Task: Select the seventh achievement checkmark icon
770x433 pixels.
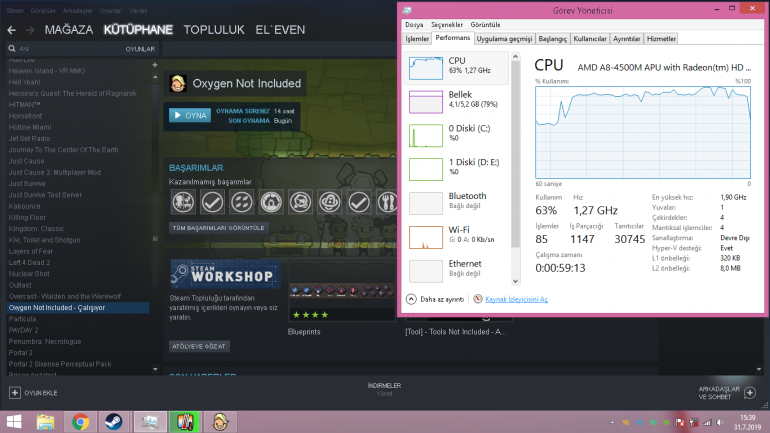Action: coord(359,202)
